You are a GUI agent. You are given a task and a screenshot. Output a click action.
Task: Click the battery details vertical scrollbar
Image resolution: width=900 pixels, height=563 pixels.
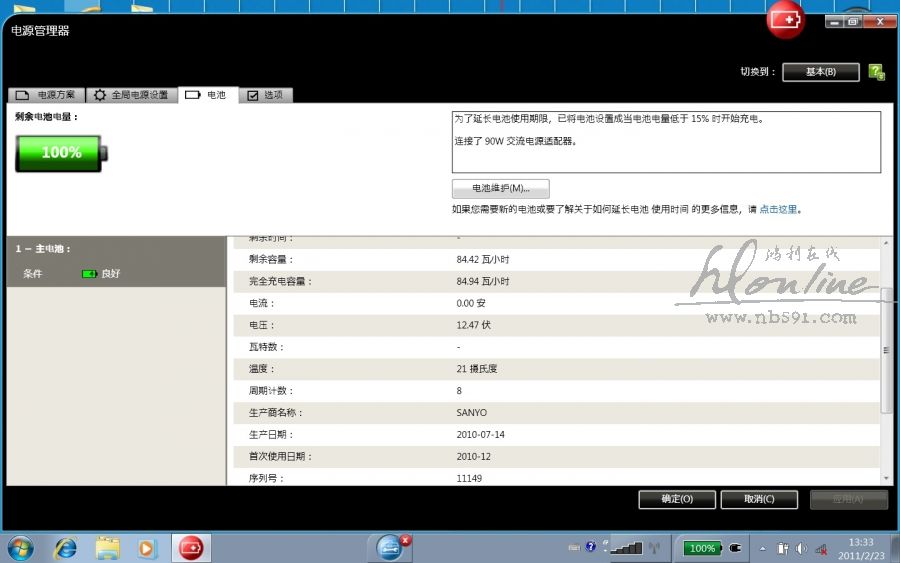pyautogui.click(x=886, y=350)
